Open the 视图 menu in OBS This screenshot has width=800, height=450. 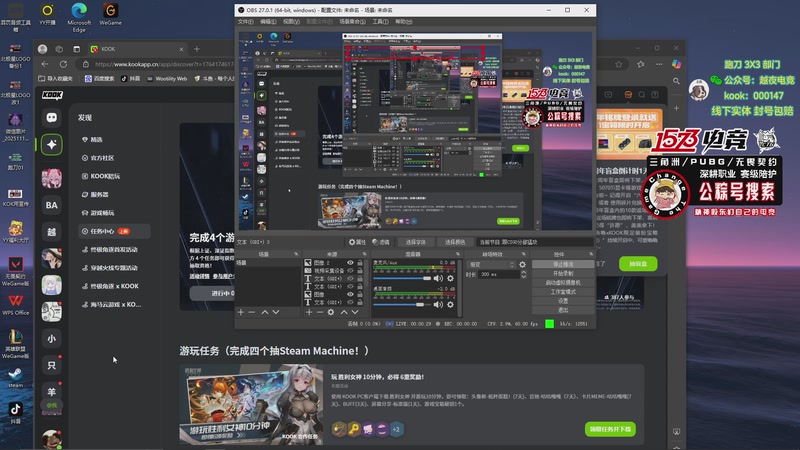click(x=291, y=21)
